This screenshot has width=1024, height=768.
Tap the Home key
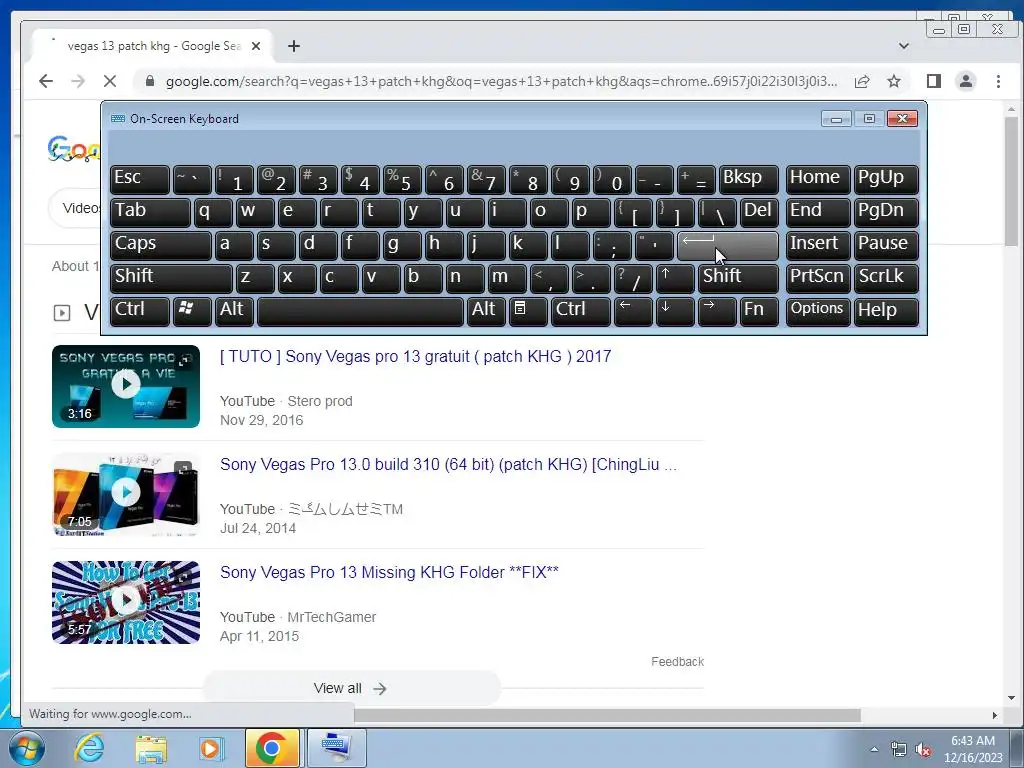[818, 179]
